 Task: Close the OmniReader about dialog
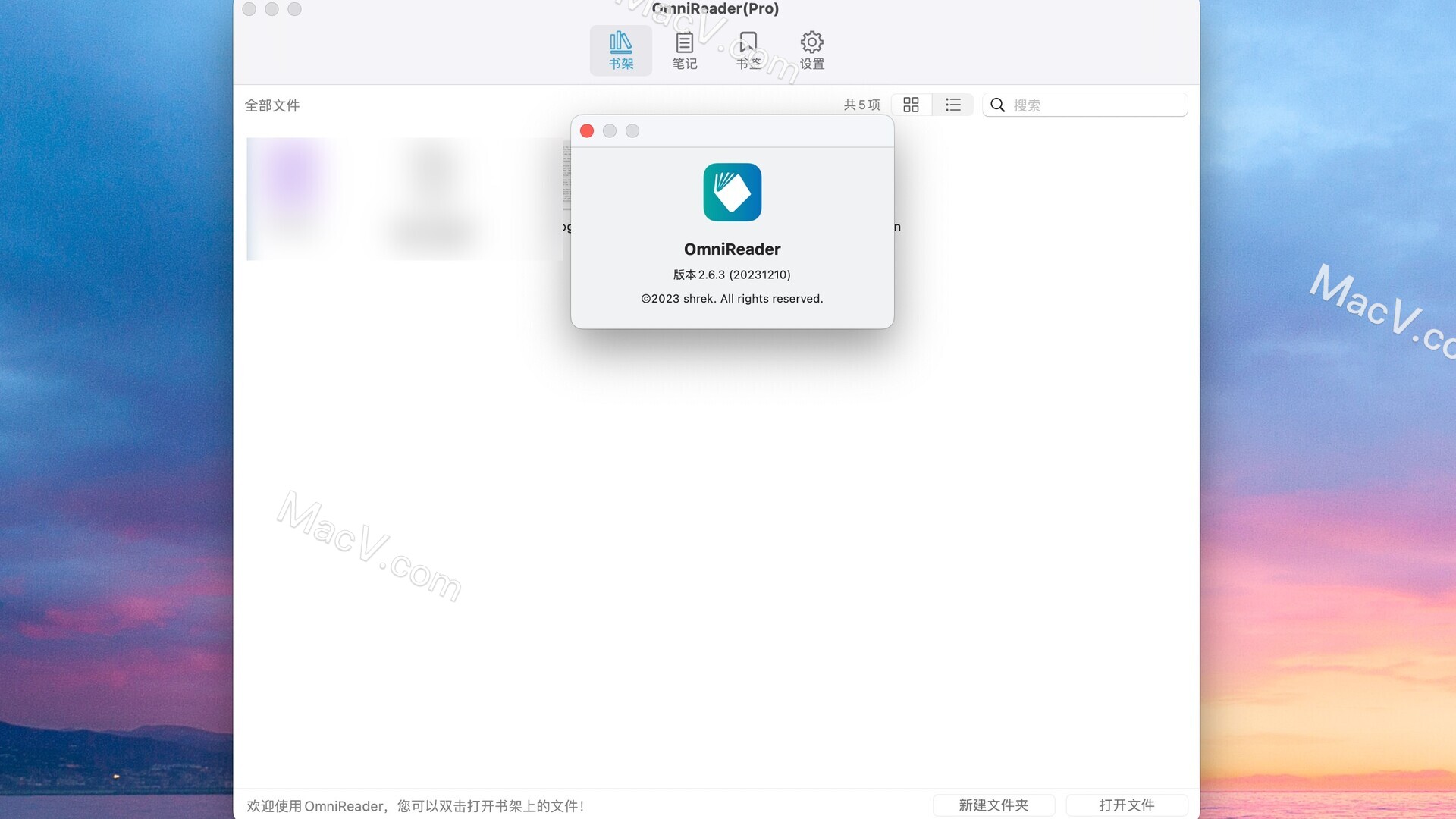tap(586, 130)
